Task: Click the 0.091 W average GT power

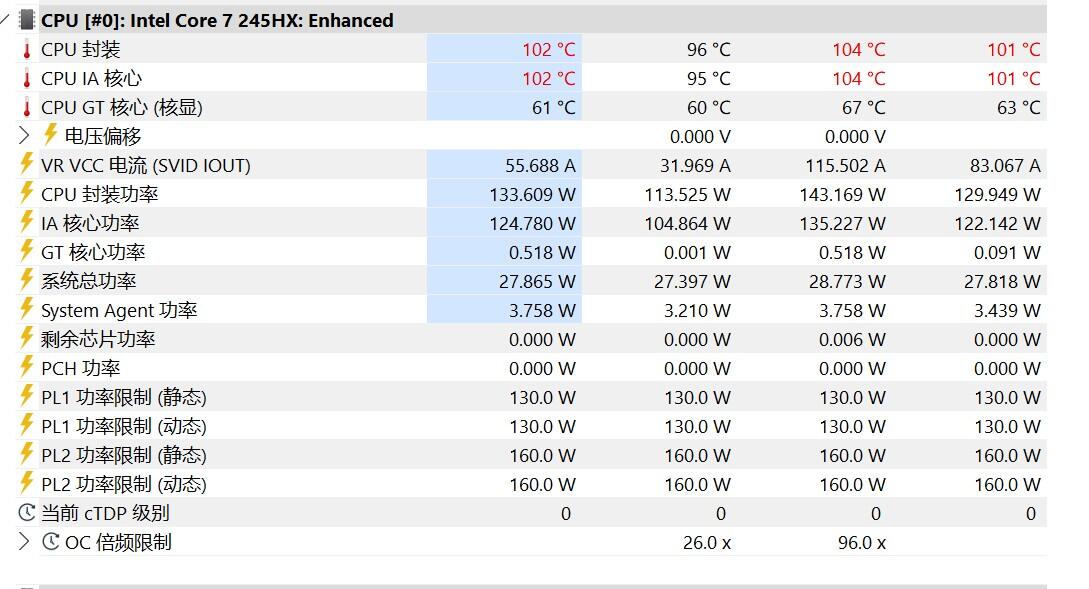Action: (1007, 253)
